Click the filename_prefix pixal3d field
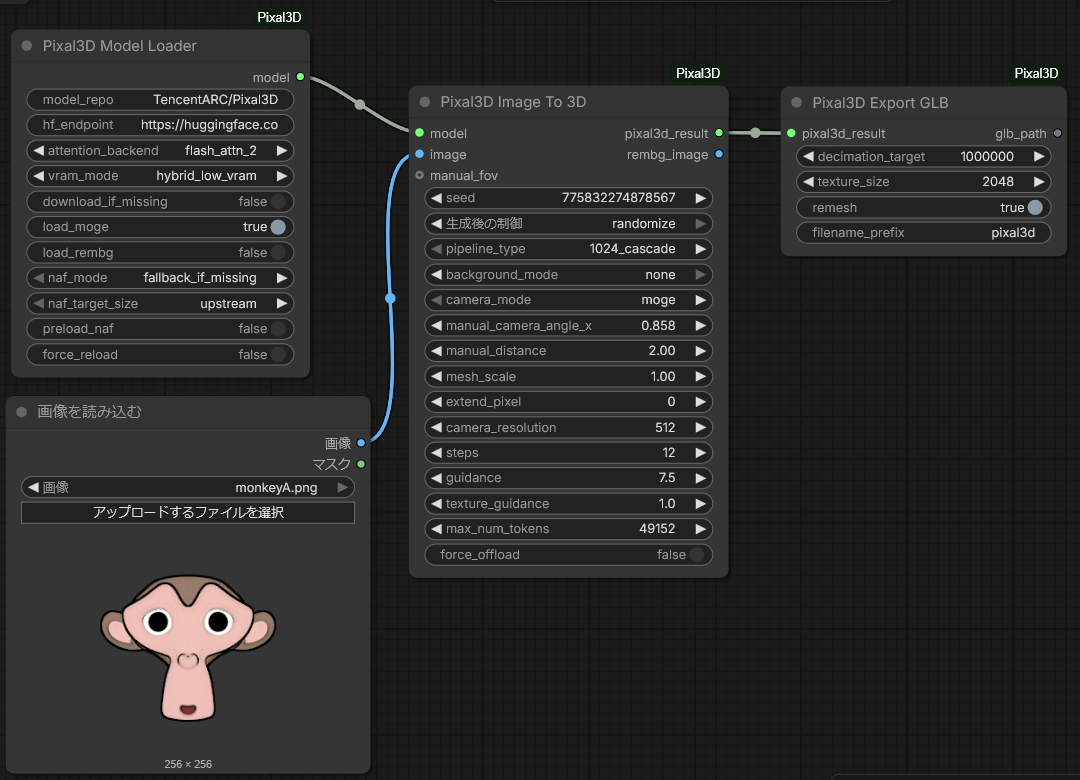This screenshot has width=1080, height=780. coord(924,233)
